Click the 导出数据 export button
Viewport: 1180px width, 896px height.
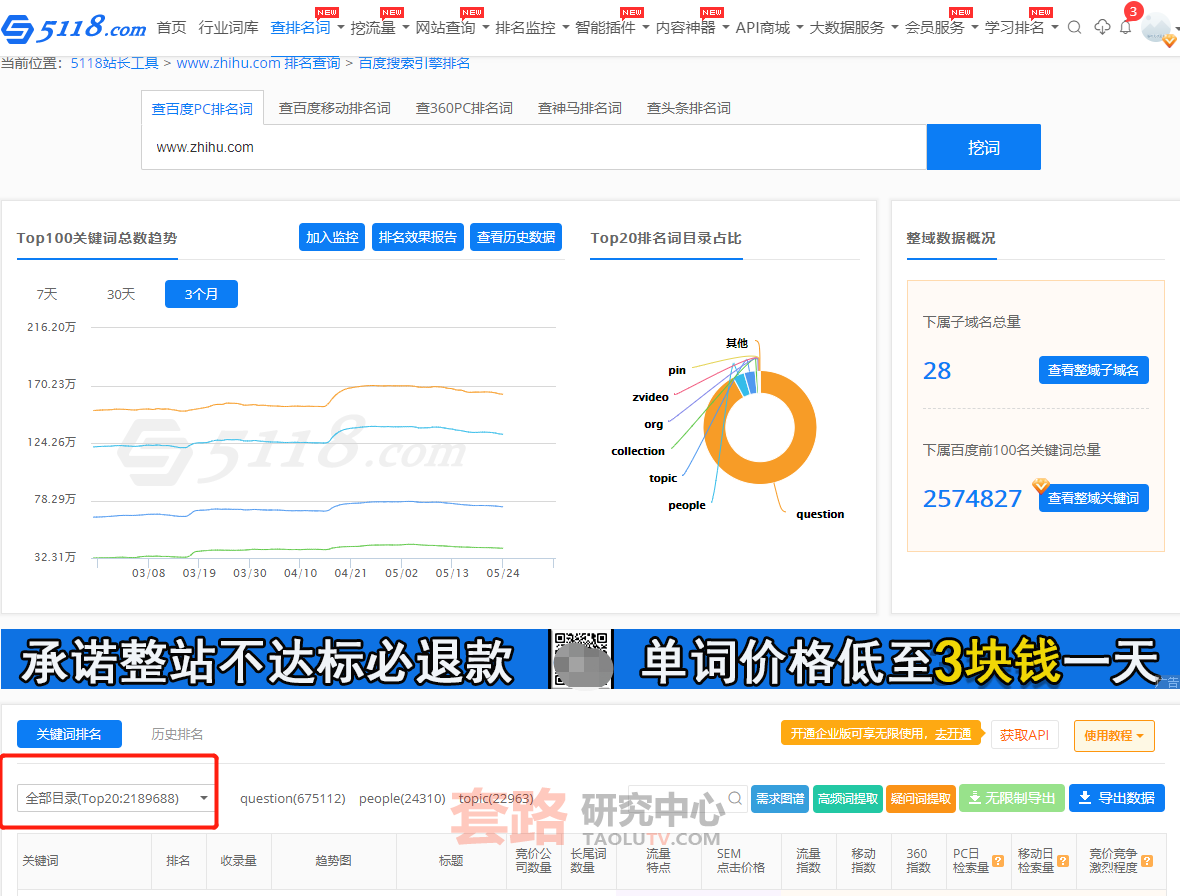(x=1116, y=798)
